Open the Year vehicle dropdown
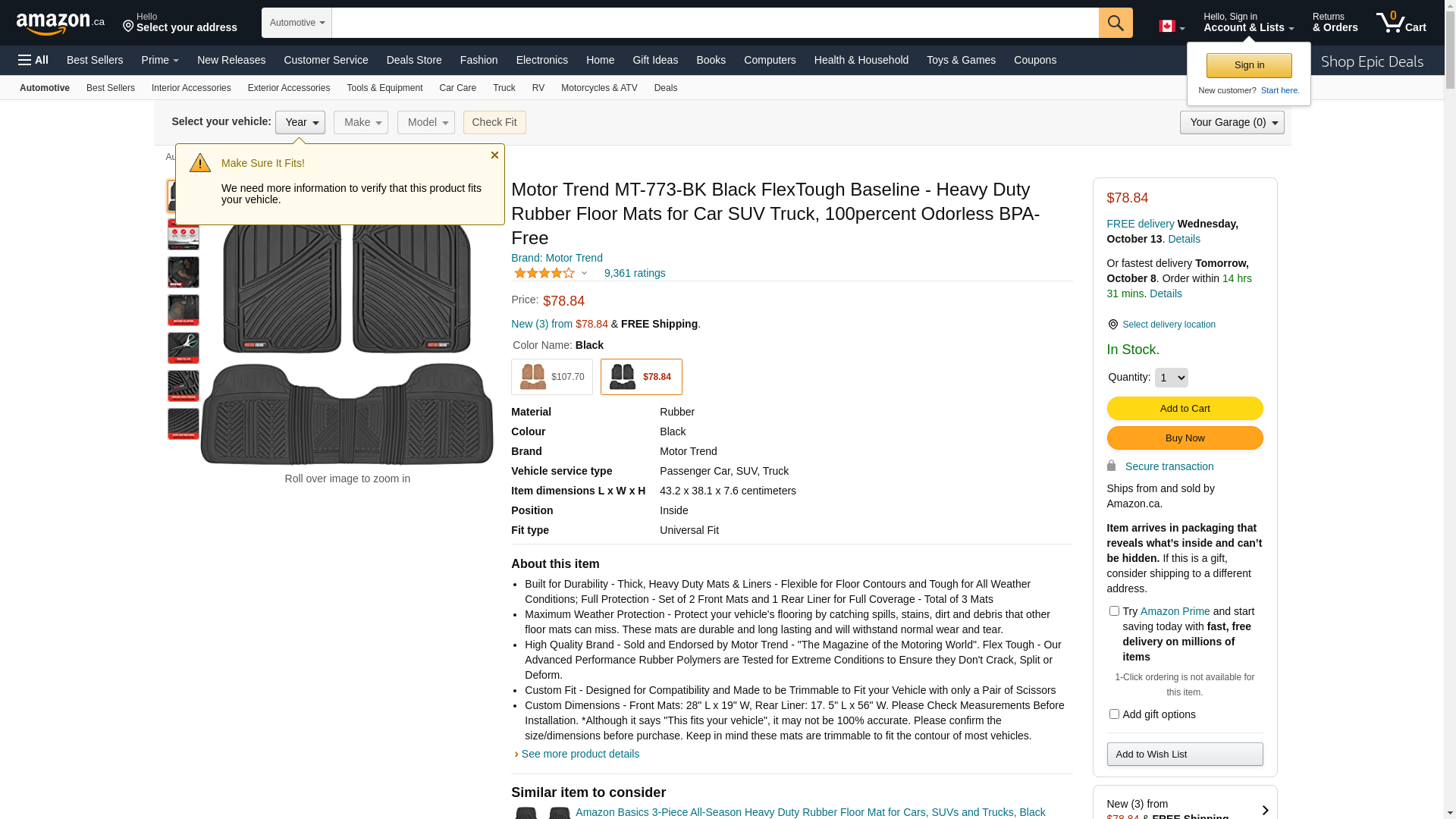1456x819 pixels. (x=300, y=122)
